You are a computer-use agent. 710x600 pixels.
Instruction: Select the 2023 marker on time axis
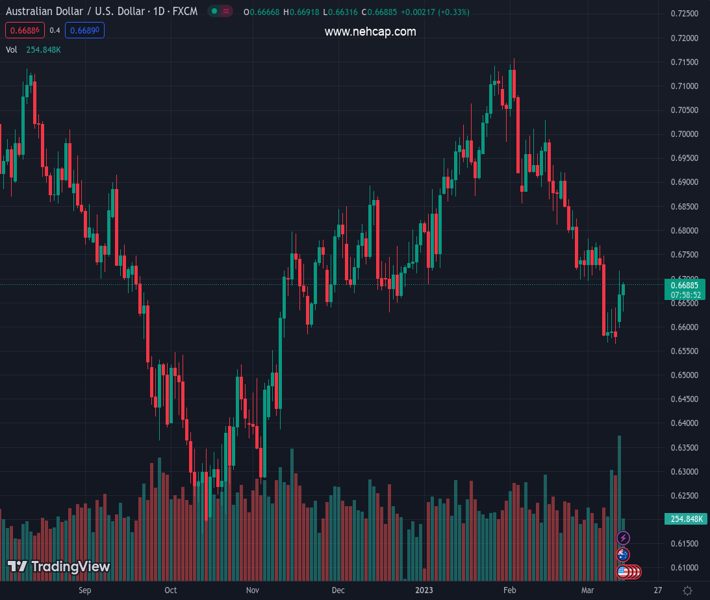[x=422, y=591]
